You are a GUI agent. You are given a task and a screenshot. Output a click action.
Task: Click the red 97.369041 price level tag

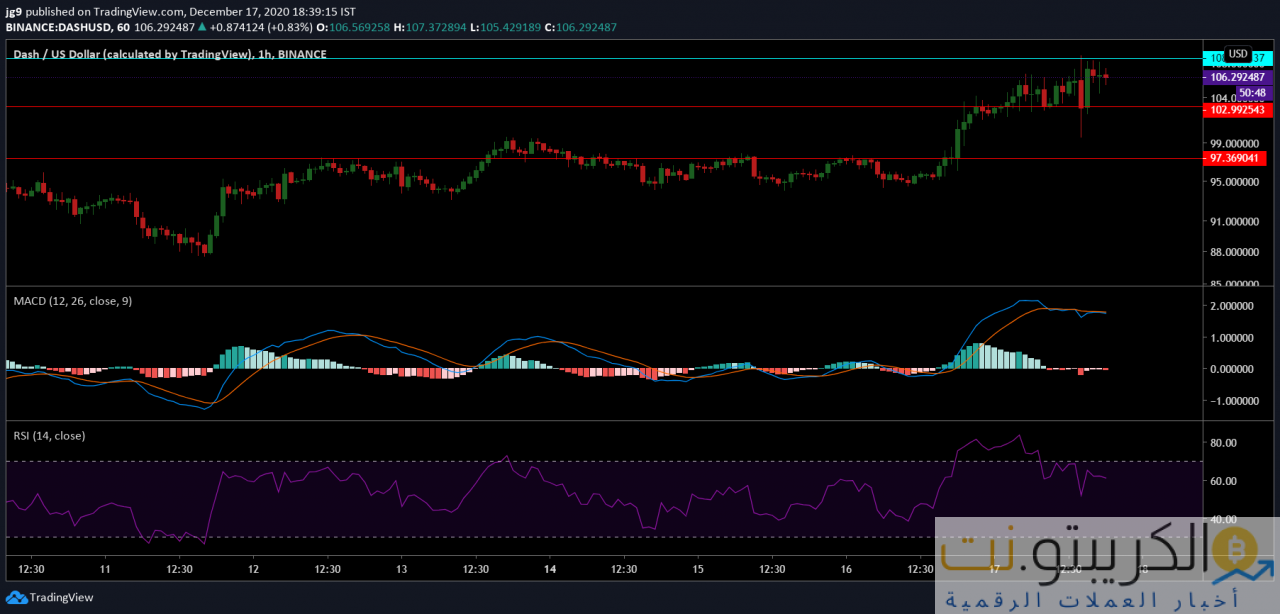coord(1236,158)
